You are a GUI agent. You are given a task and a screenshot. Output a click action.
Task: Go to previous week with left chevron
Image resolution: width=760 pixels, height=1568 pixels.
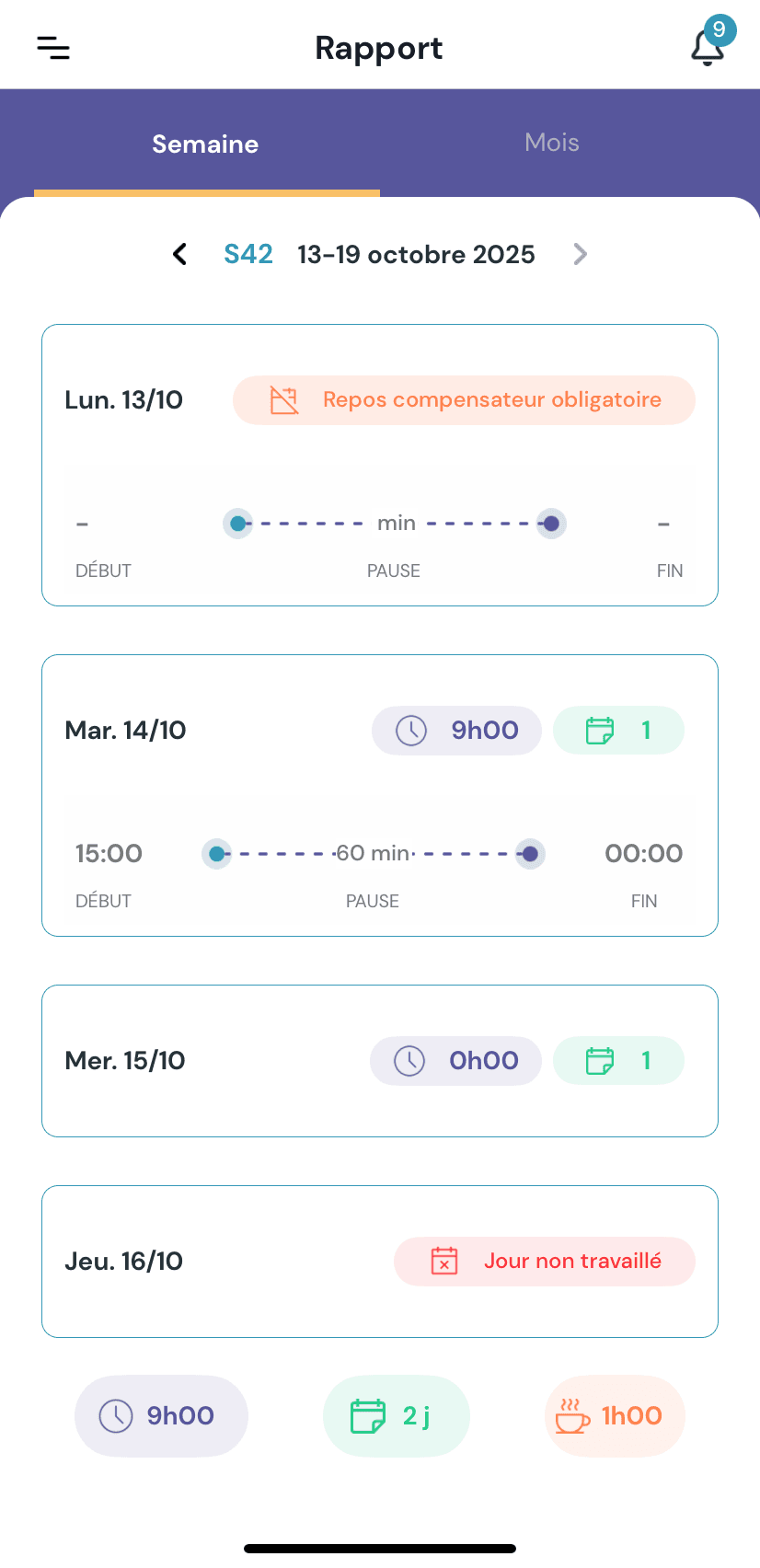(x=180, y=254)
